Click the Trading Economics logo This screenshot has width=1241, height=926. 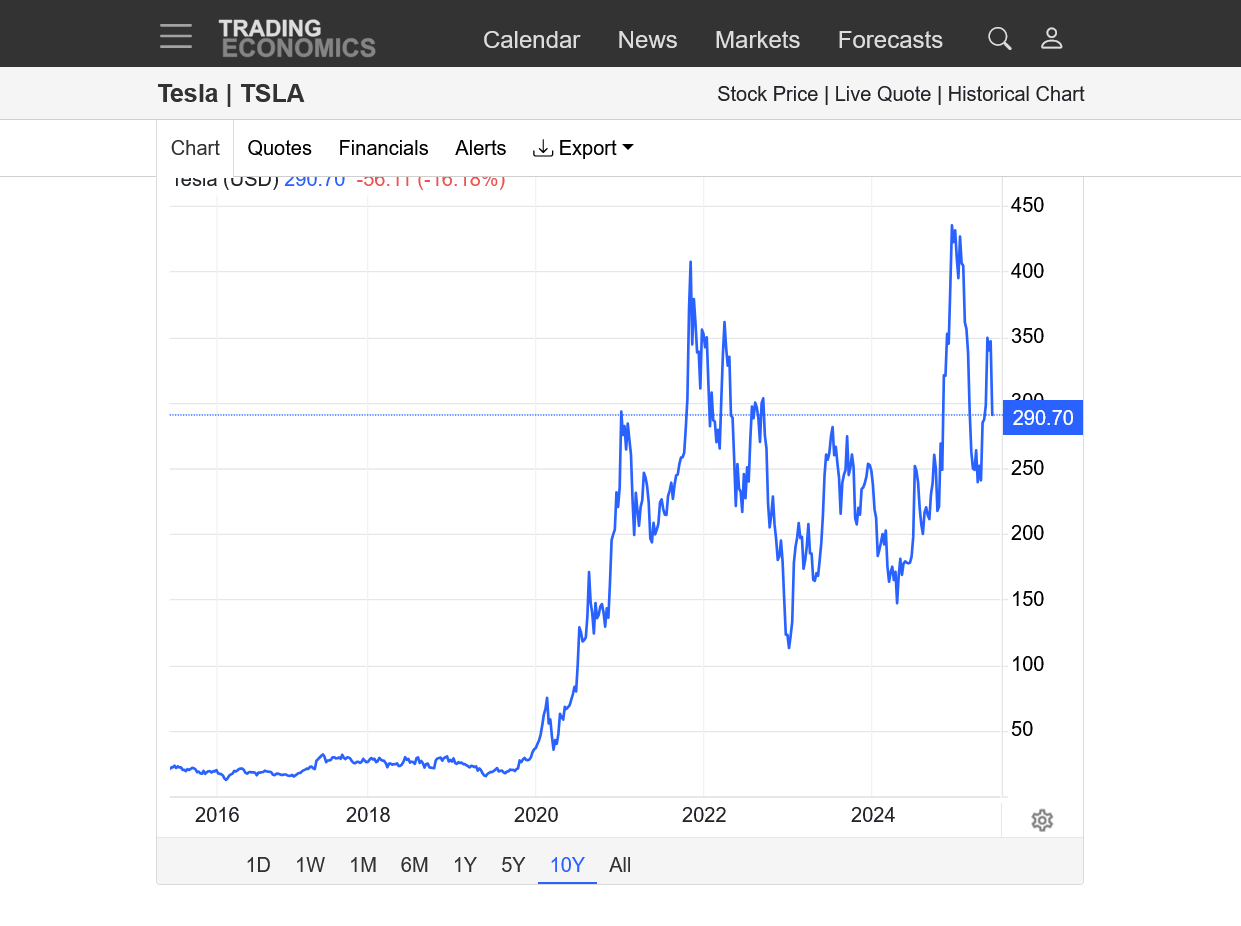297,38
